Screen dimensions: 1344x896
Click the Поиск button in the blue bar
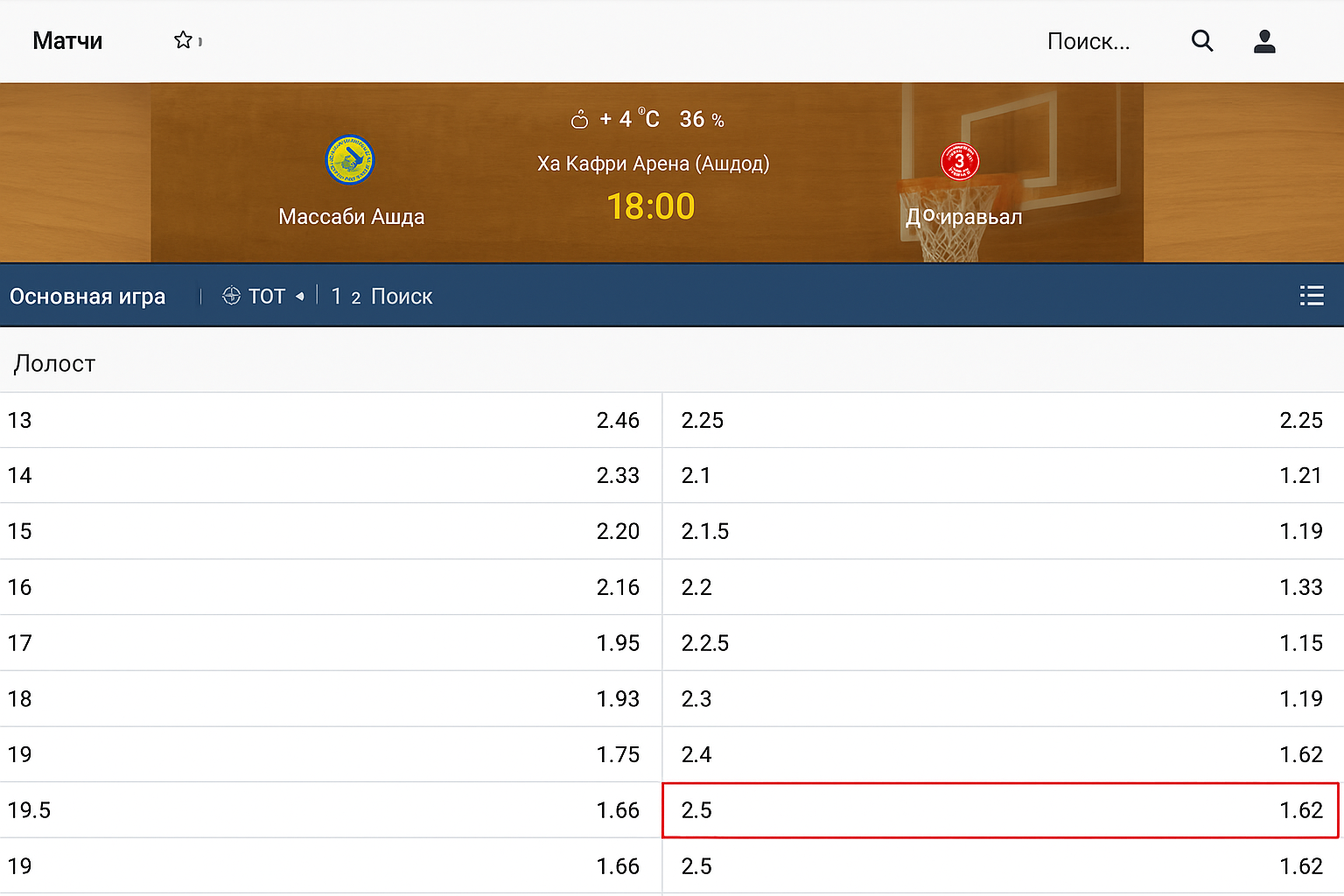(402, 297)
